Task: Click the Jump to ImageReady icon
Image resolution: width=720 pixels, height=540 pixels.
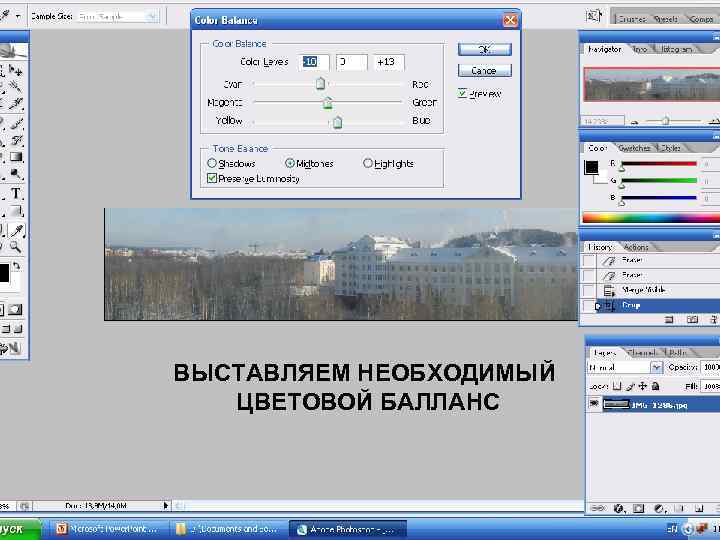Action: pyautogui.click(x=10, y=348)
